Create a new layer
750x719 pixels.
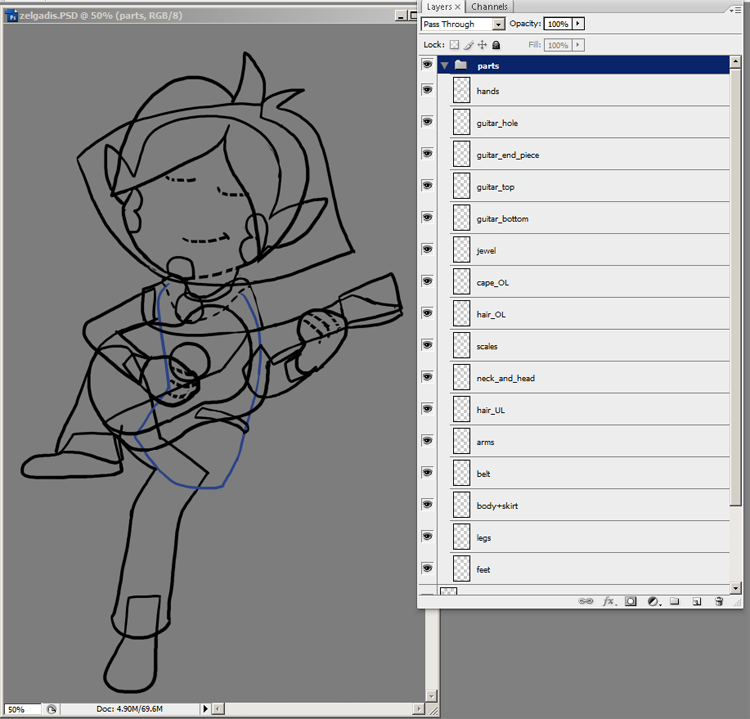pos(697,601)
